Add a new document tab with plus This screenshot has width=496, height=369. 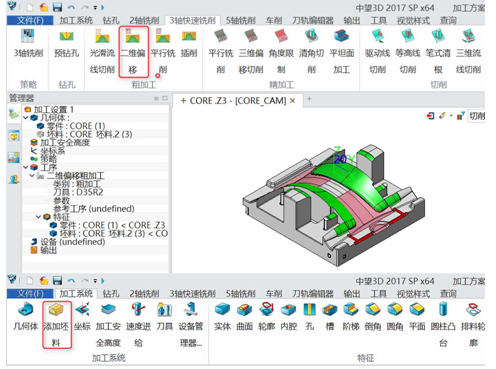(x=309, y=99)
